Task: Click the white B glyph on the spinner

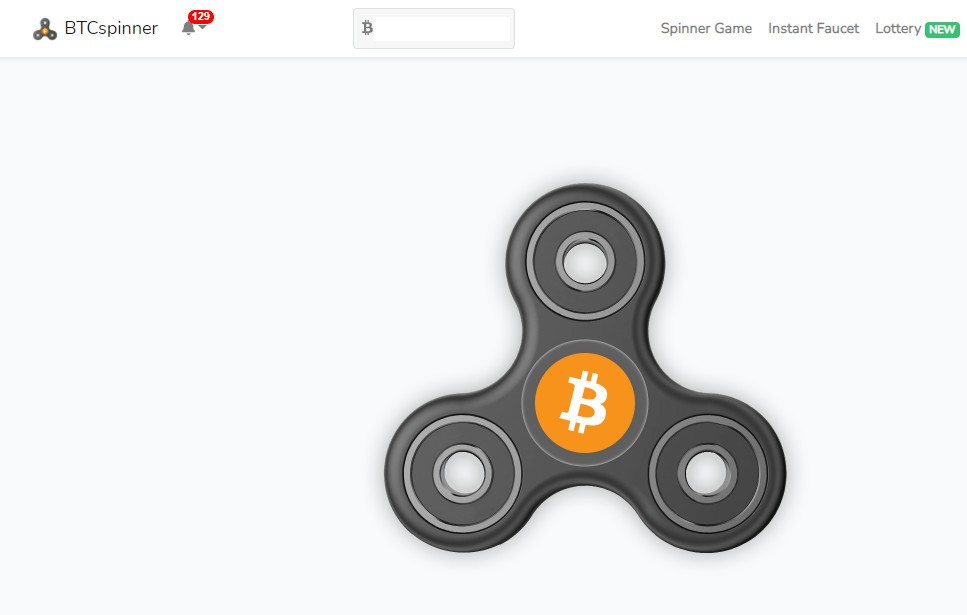Action: click(584, 403)
